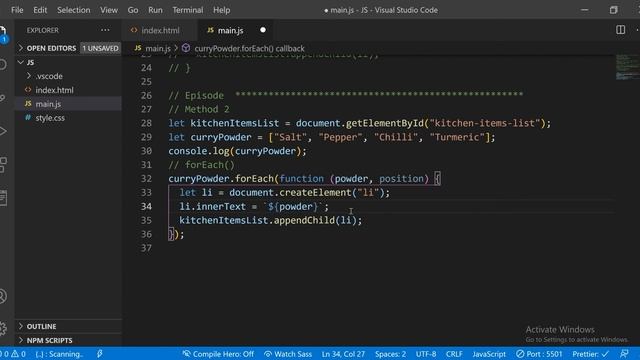Open Explorer more actions ellipsis
Viewport: 640px width, 360px height.
[x=105, y=30]
